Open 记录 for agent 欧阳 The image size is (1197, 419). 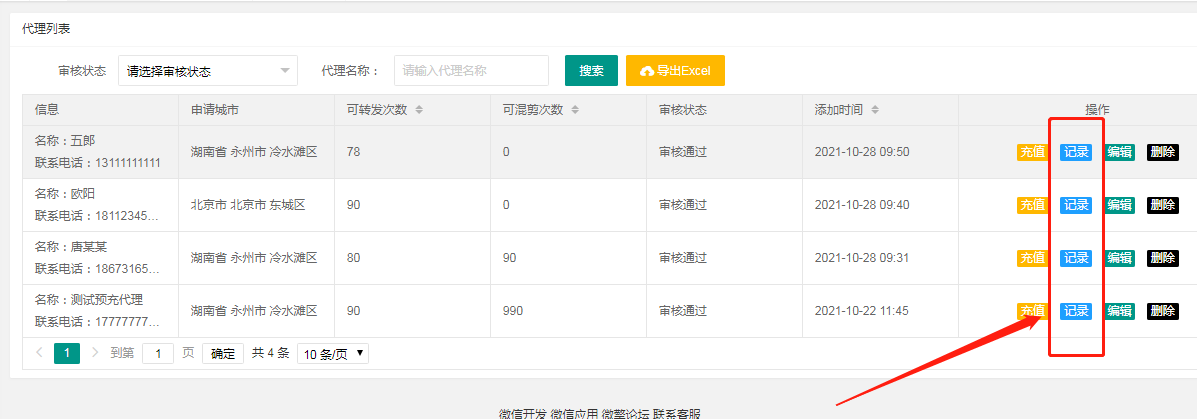(x=1076, y=205)
